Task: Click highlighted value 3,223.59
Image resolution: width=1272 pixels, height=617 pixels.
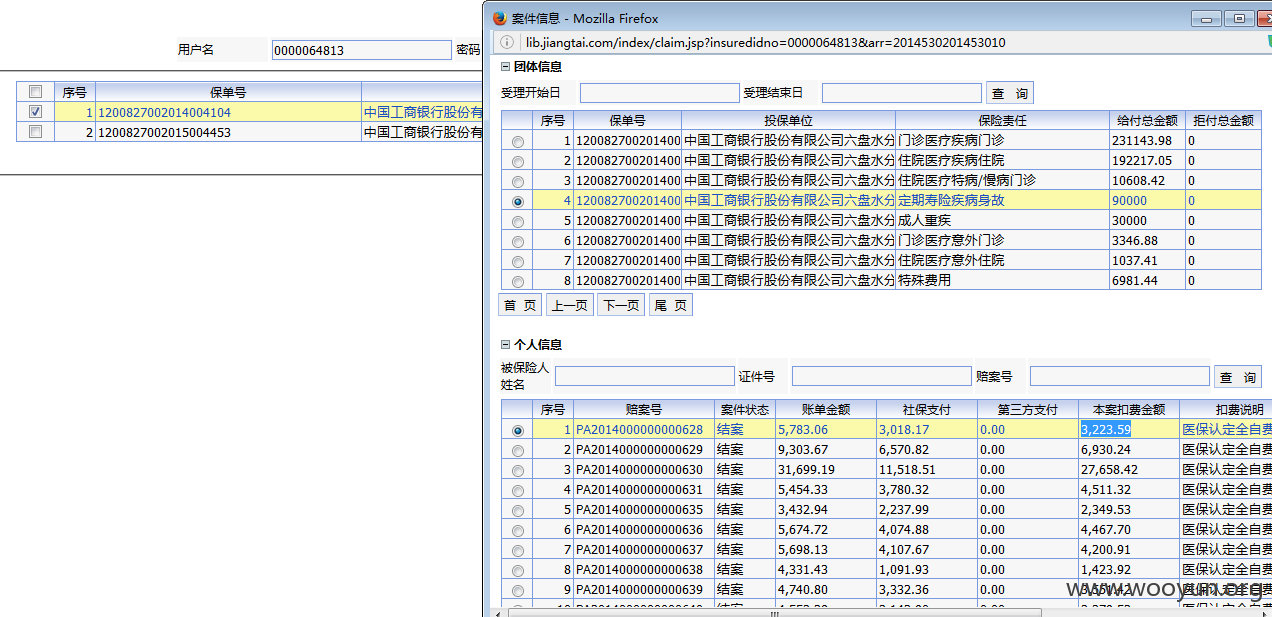Action: coord(1106,430)
